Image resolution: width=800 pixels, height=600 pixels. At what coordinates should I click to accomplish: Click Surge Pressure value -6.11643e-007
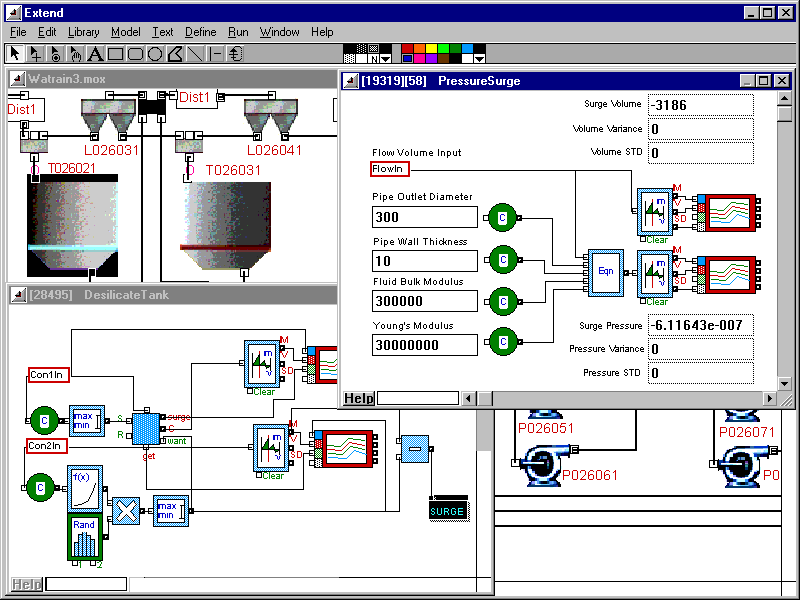tap(701, 325)
